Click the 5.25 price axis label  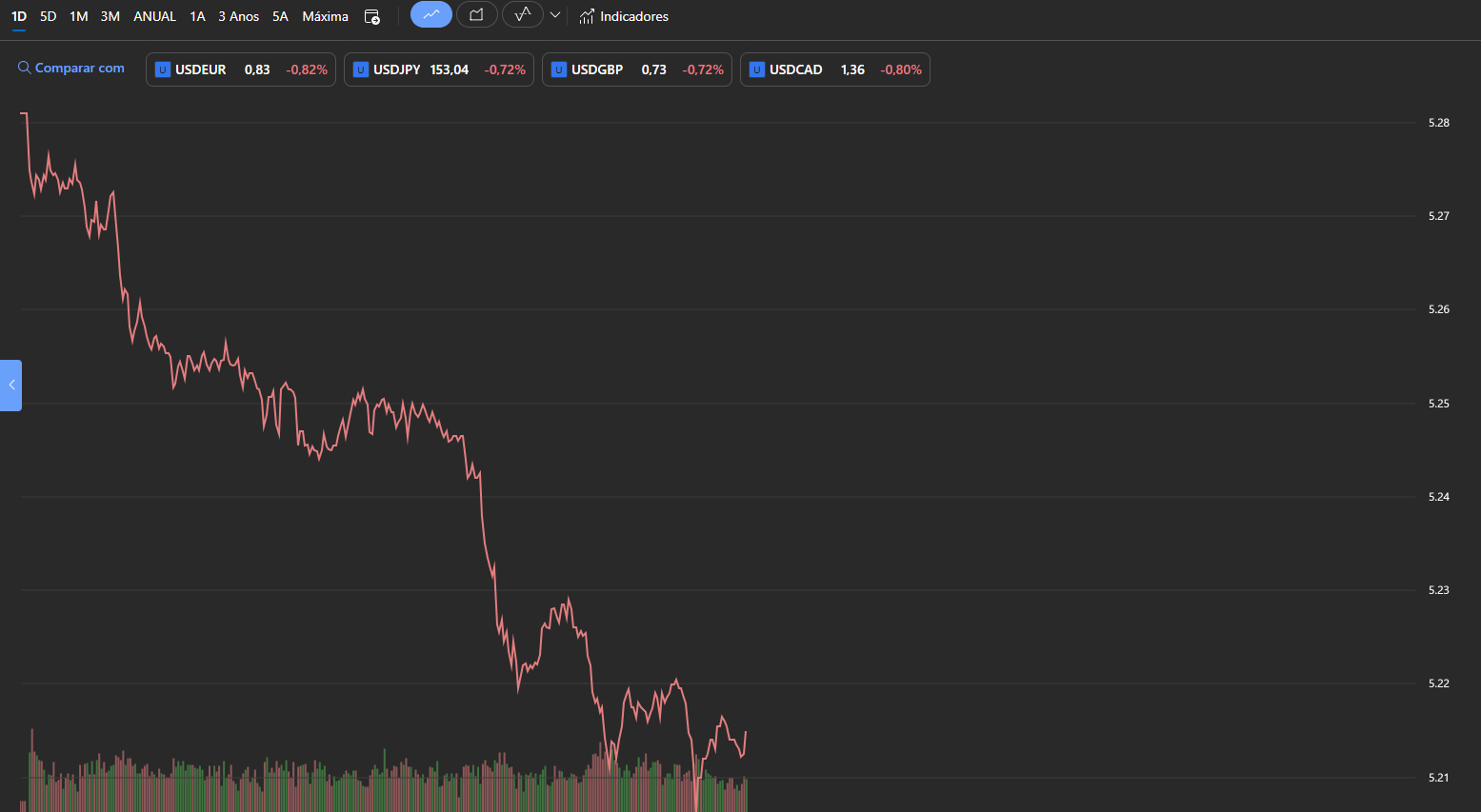click(1438, 404)
